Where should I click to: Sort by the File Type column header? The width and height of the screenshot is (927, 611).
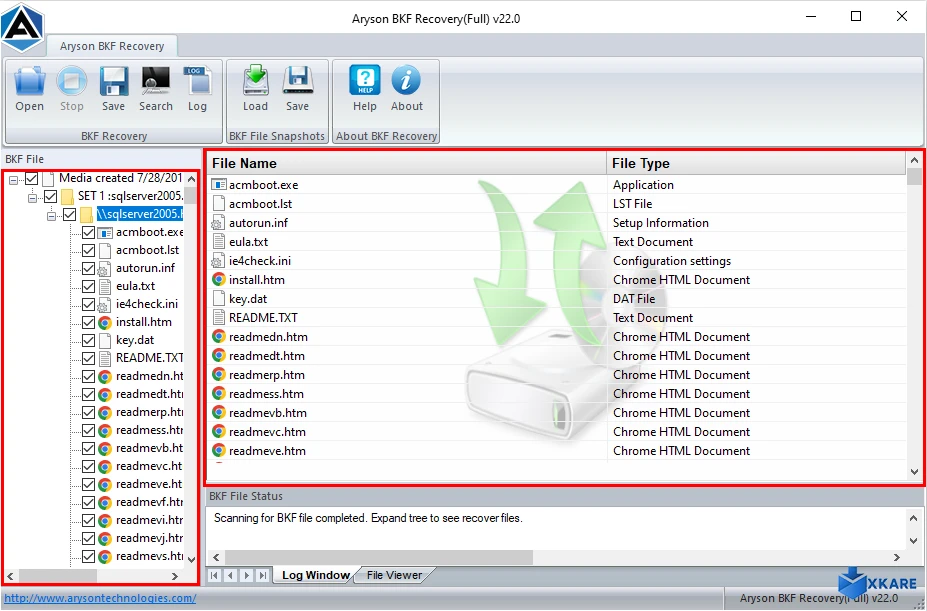point(756,163)
